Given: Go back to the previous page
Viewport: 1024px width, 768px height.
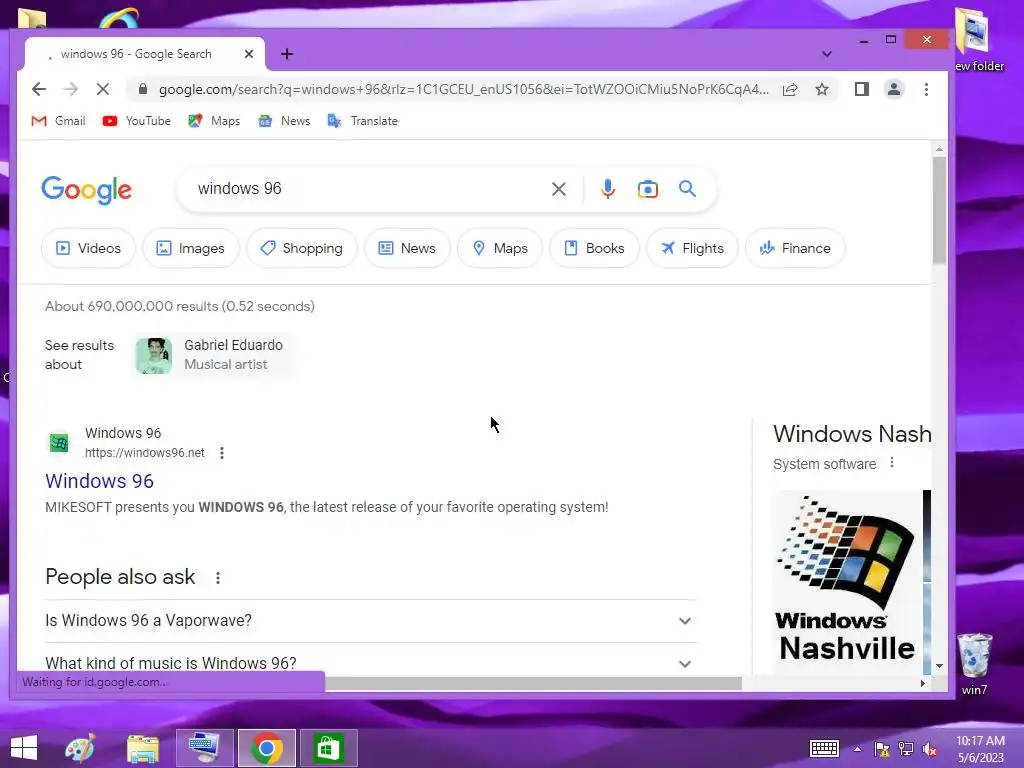Looking at the screenshot, I should [39, 89].
